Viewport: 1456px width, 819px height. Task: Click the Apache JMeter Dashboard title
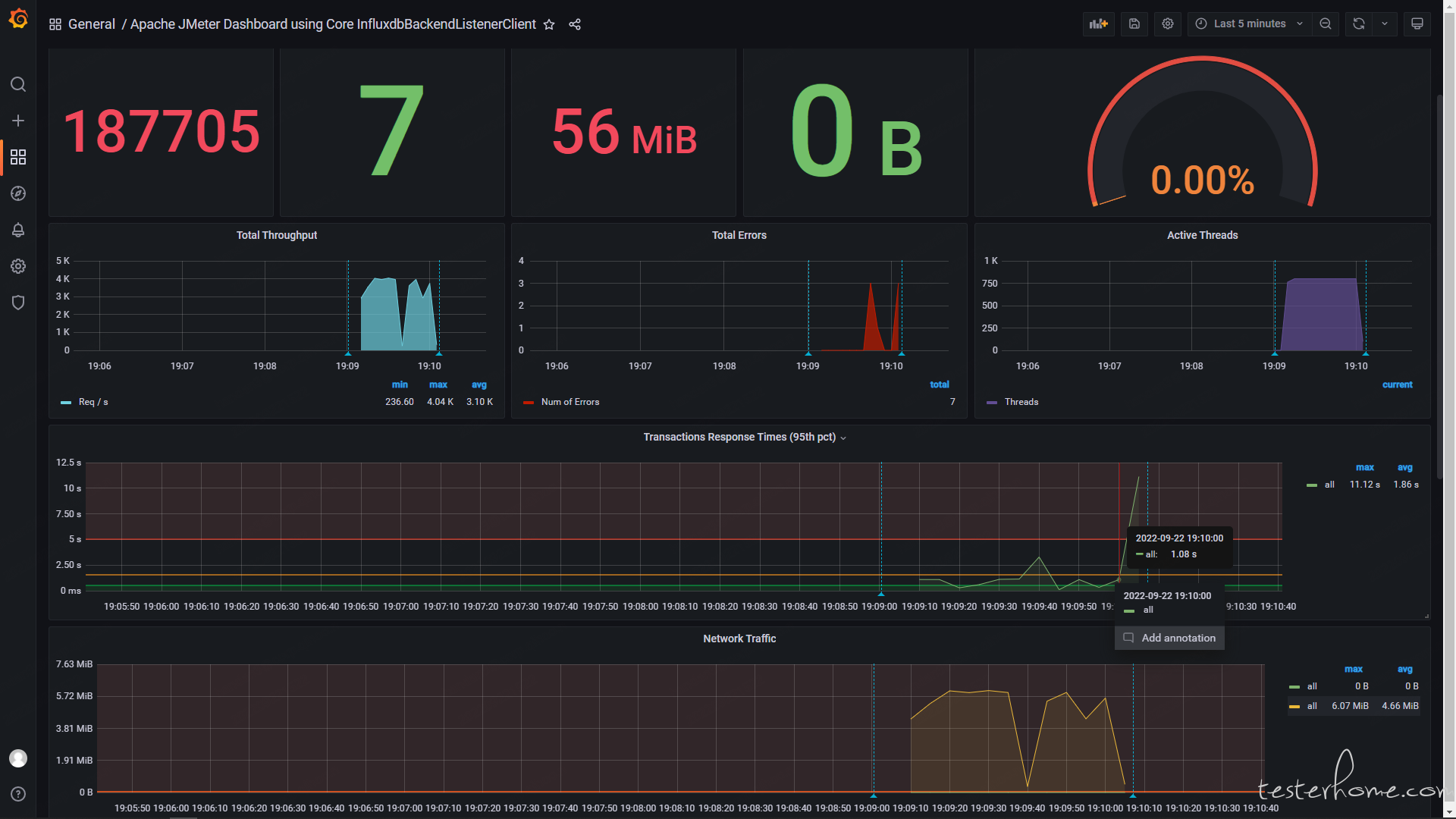point(333,24)
